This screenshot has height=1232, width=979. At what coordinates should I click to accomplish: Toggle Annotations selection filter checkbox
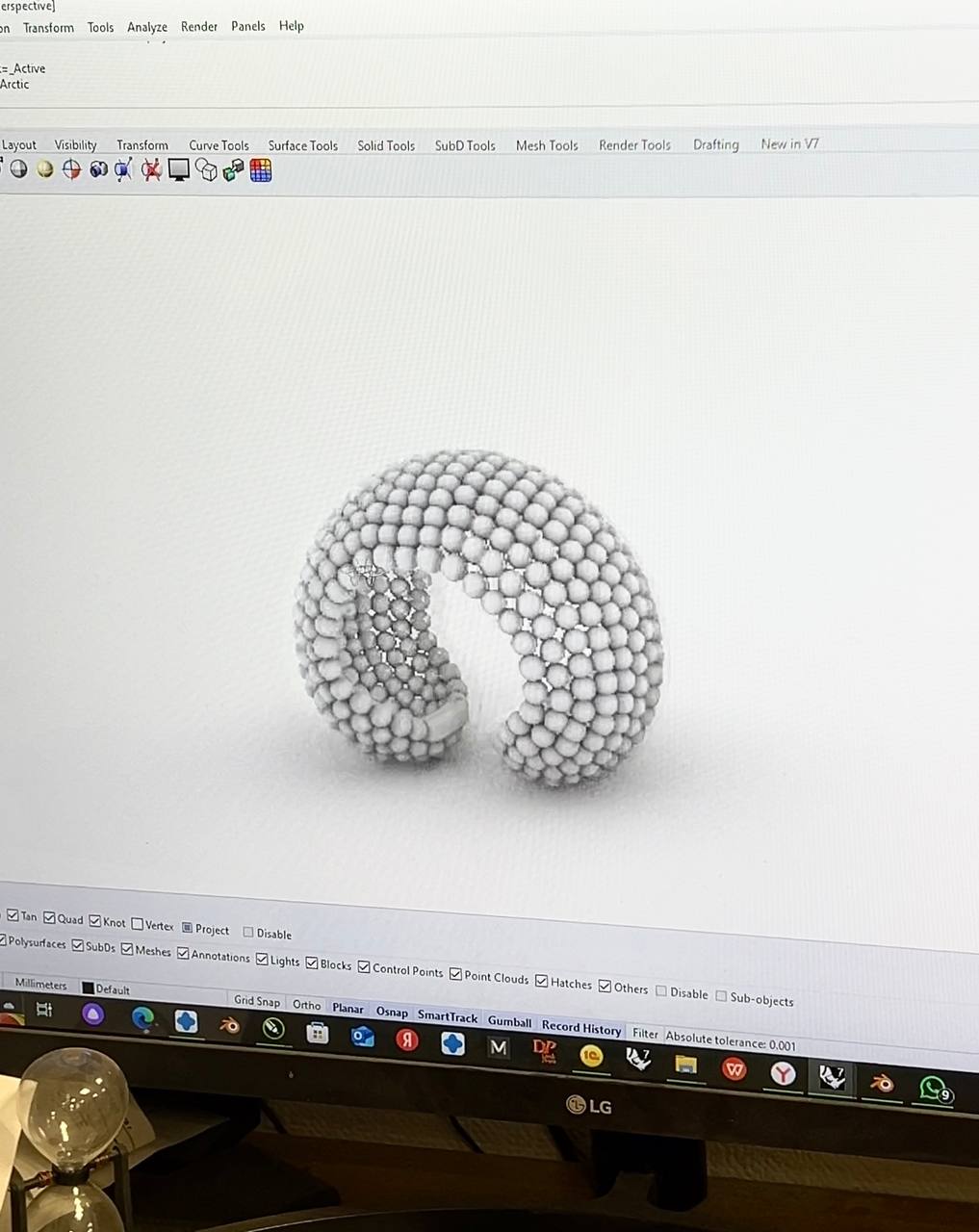183,953
